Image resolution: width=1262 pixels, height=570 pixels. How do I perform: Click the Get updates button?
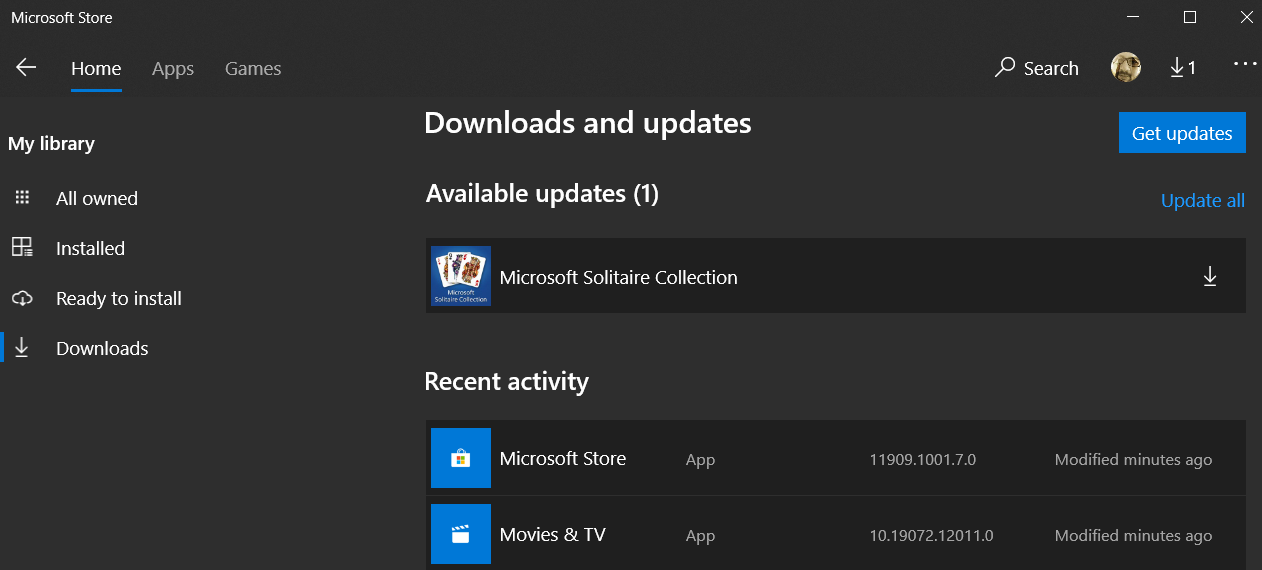tap(1182, 133)
